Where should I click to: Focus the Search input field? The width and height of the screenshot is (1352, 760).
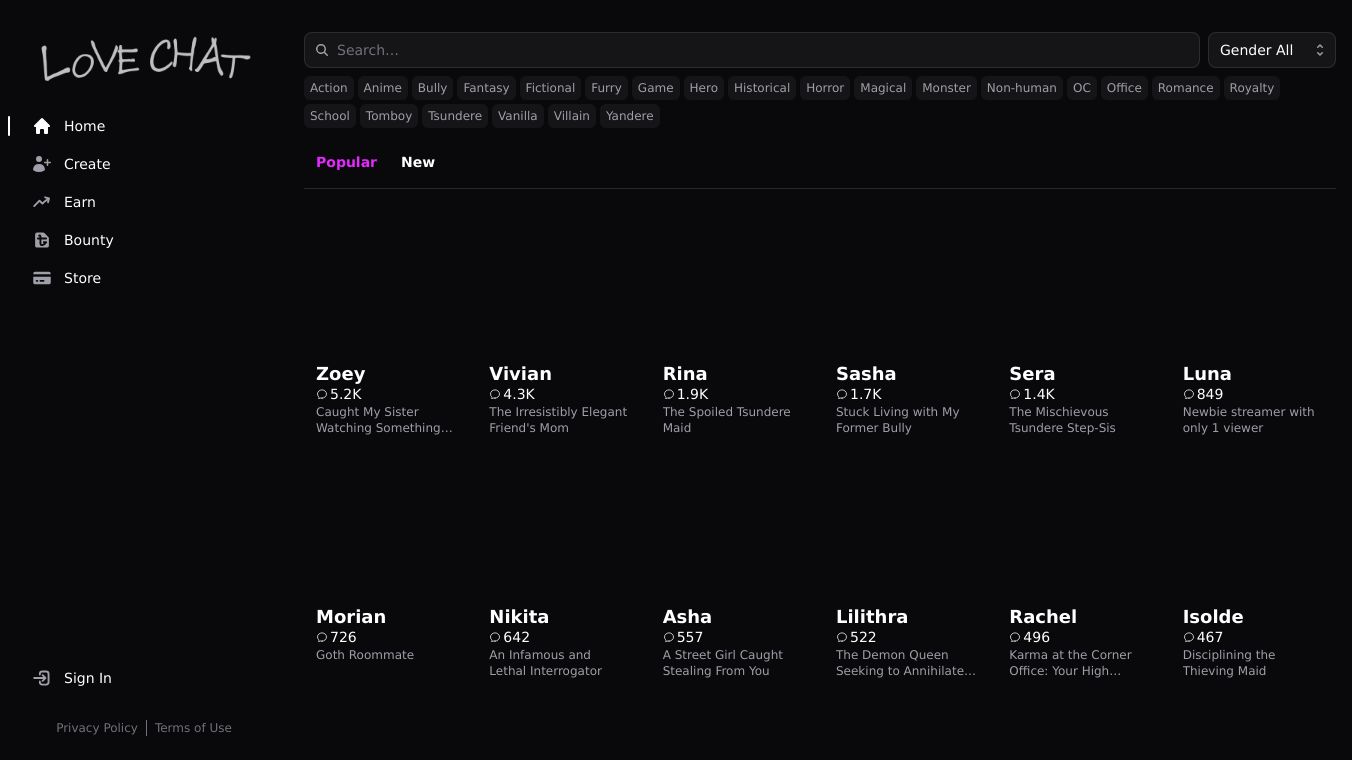(x=760, y=50)
